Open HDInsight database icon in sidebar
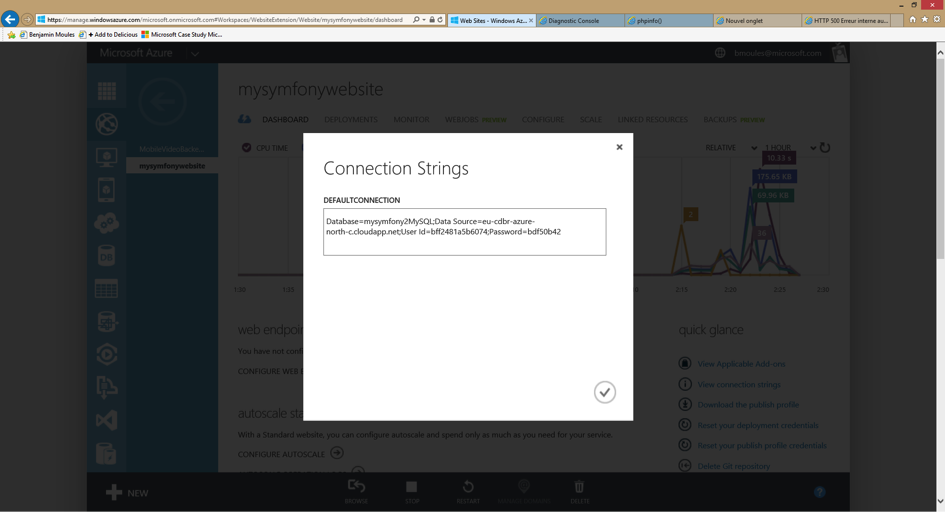 [107, 322]
